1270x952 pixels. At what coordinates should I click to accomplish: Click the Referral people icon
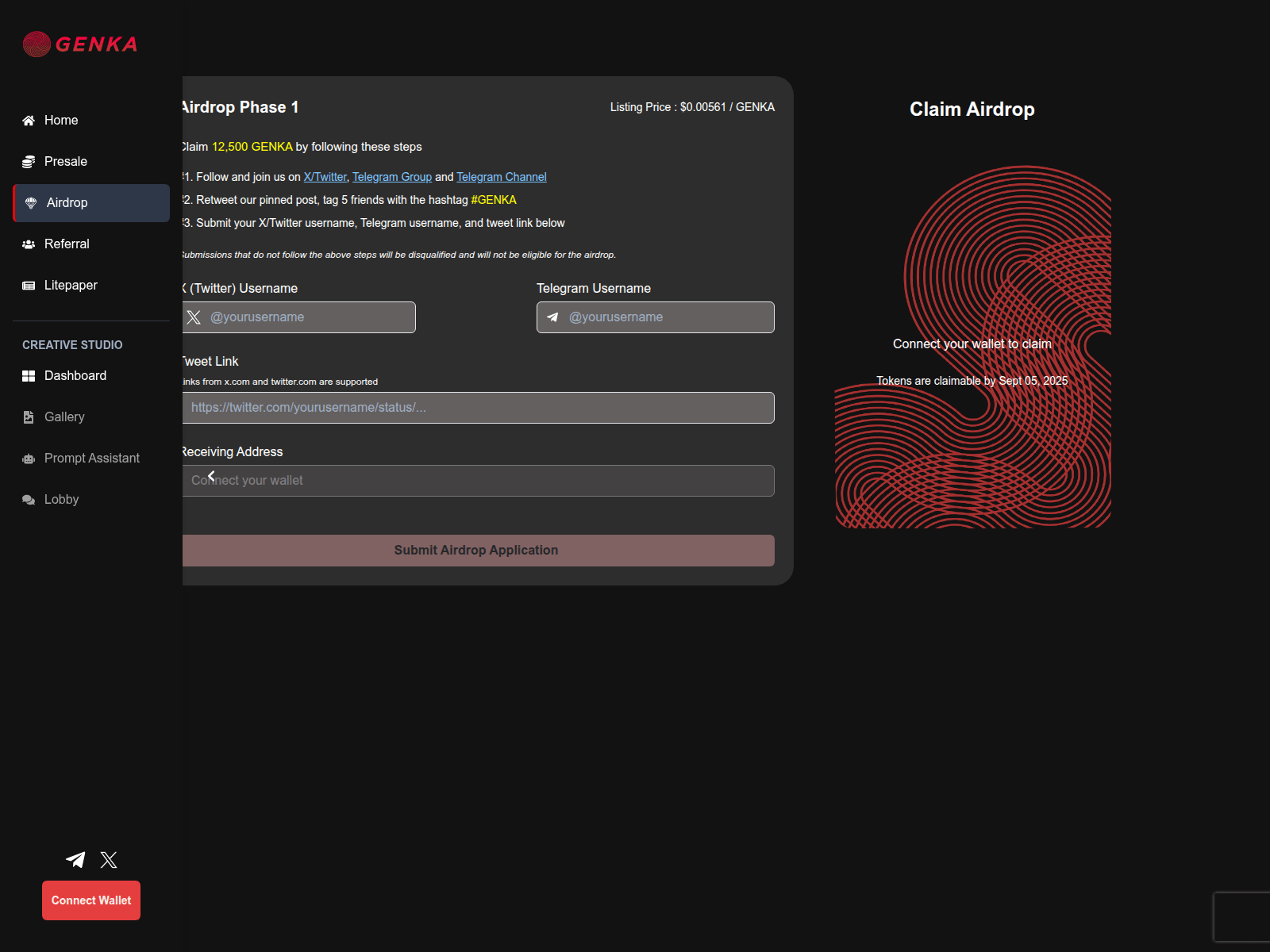tap(29, 244)
